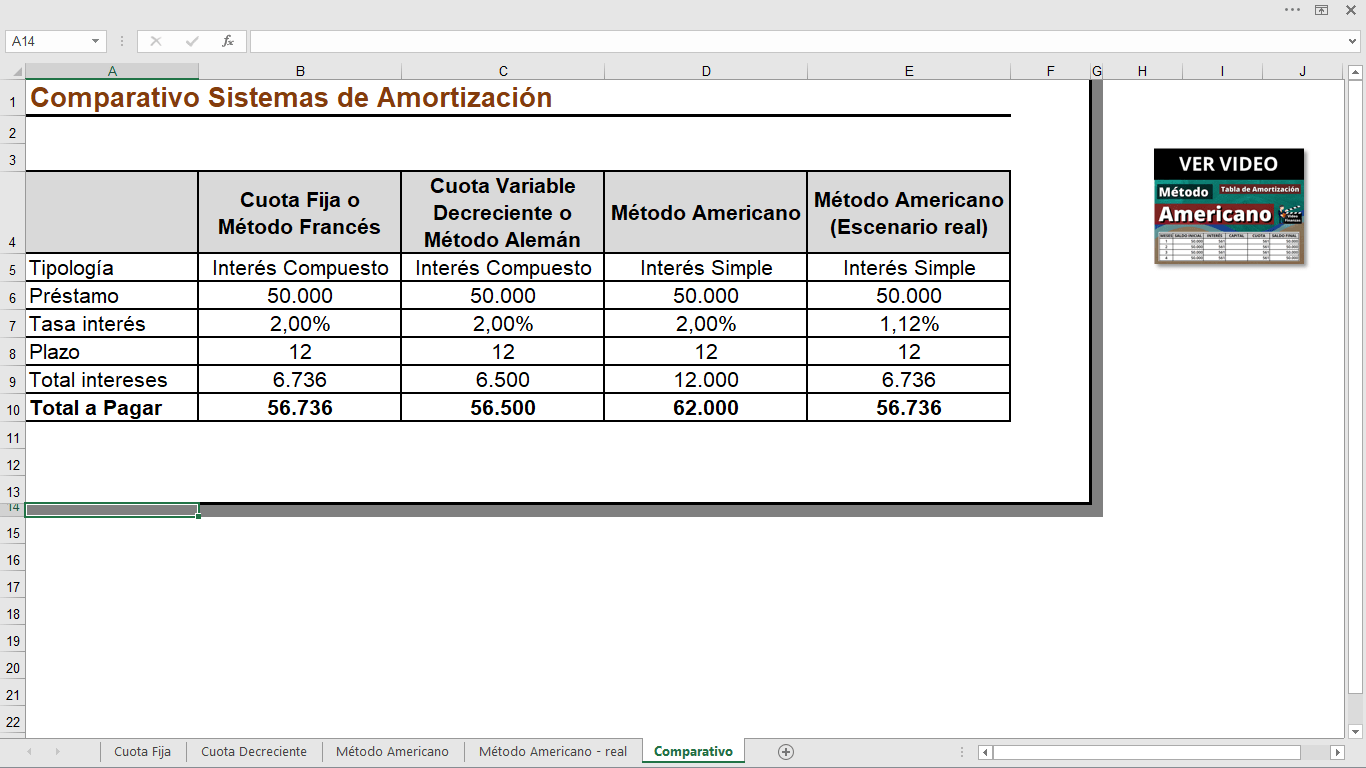This screenshot has height=768, width=1366.
Task: Click the VER VIDEO thumbnail image
Action: tap(1228, 207)
